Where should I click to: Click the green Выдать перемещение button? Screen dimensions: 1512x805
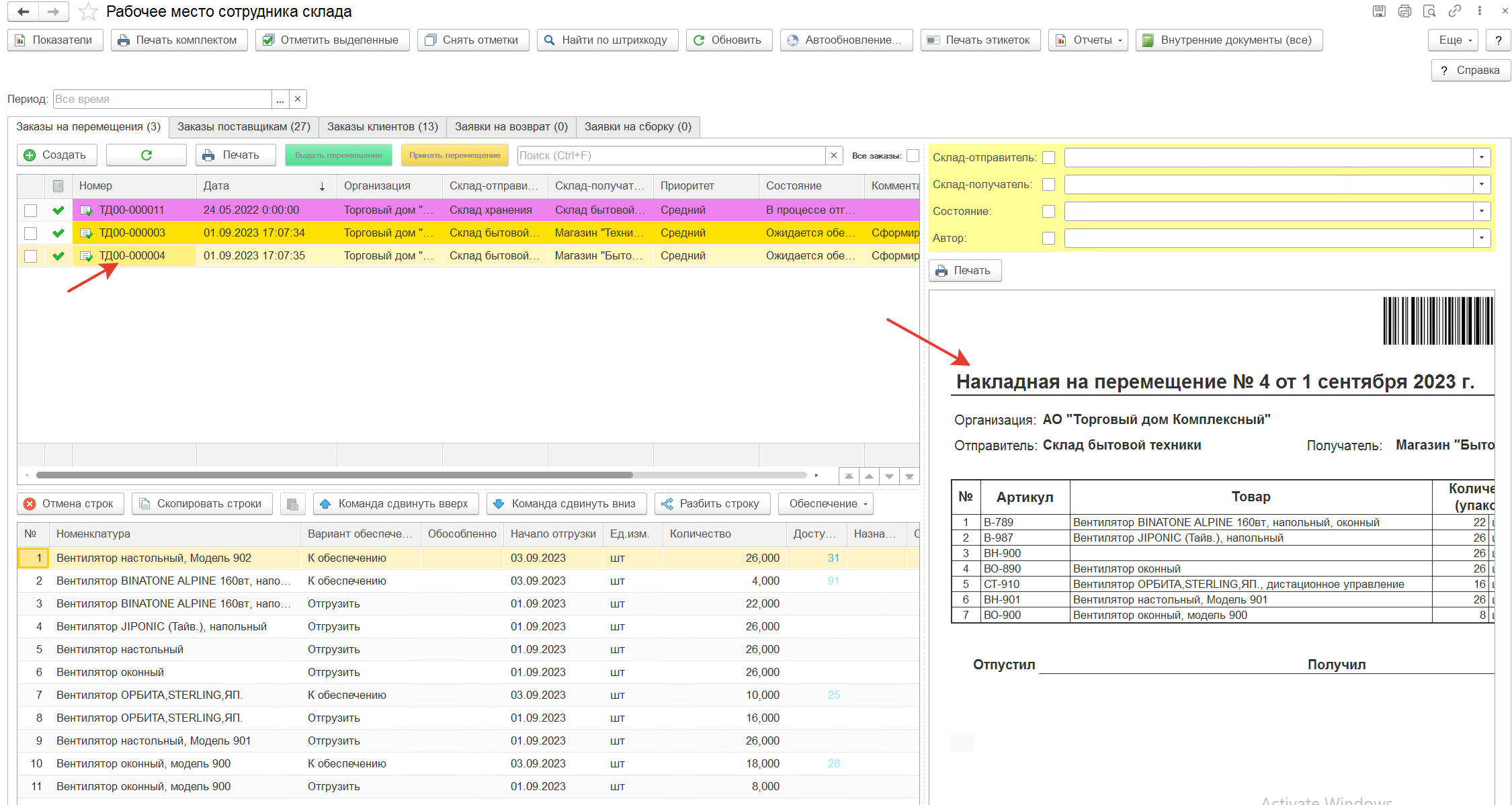(x=339, y=155)
